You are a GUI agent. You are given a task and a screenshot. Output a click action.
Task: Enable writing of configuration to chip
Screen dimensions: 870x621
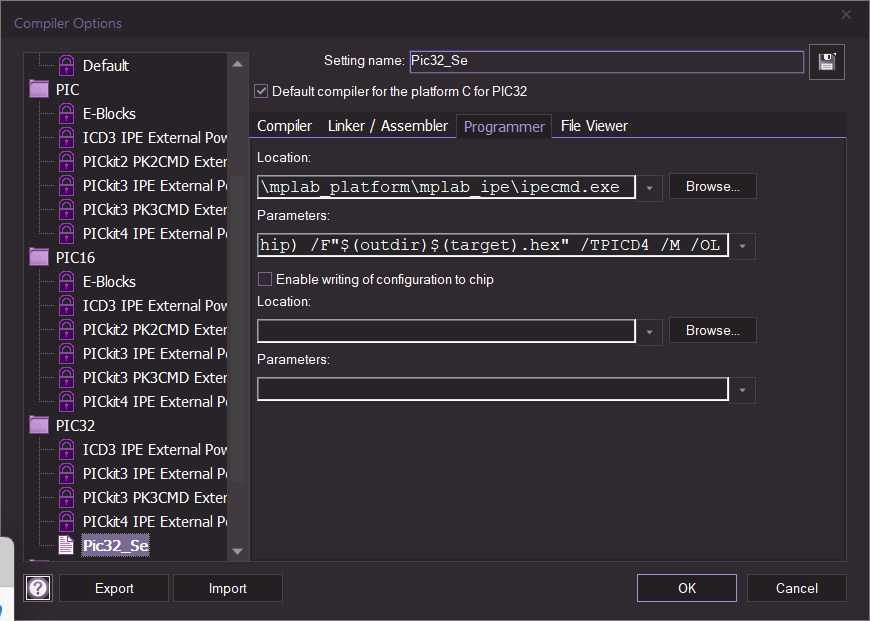click(265, 280)
